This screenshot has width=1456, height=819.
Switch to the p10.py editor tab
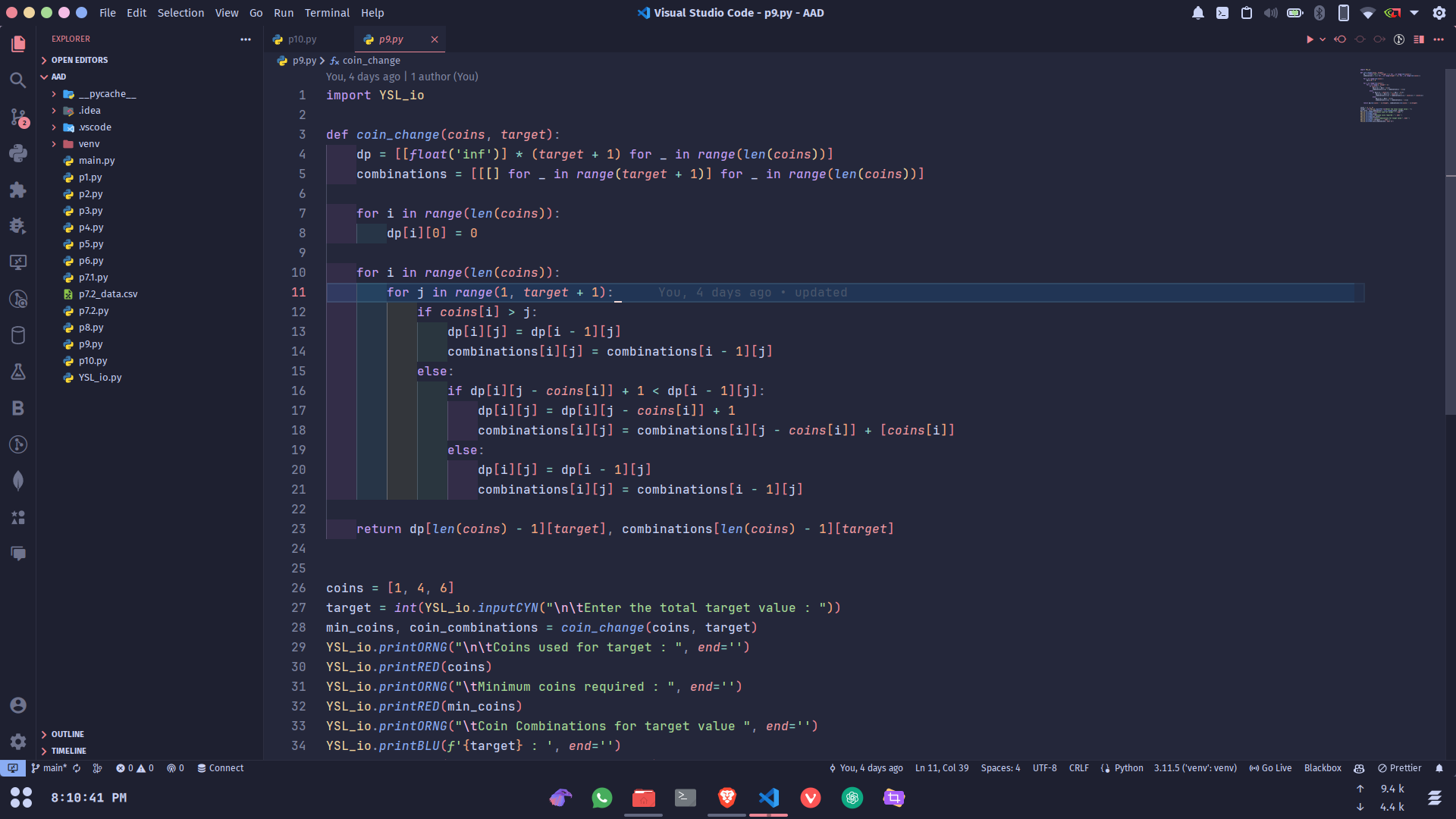click(x=302, y=39)
